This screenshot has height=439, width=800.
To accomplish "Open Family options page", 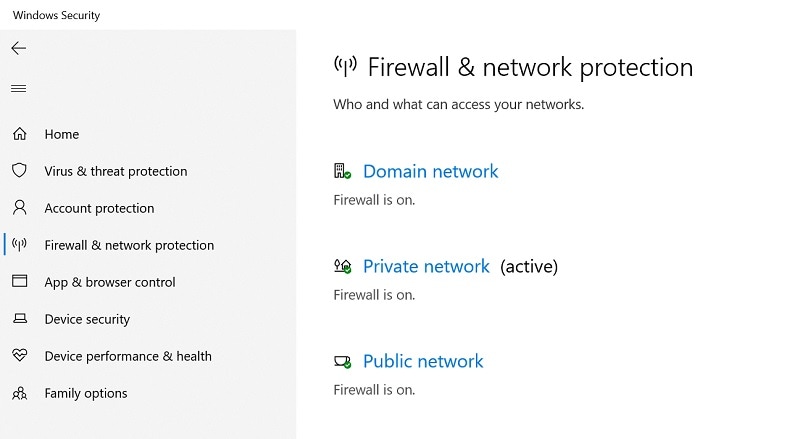I will (x=86, y=393).
